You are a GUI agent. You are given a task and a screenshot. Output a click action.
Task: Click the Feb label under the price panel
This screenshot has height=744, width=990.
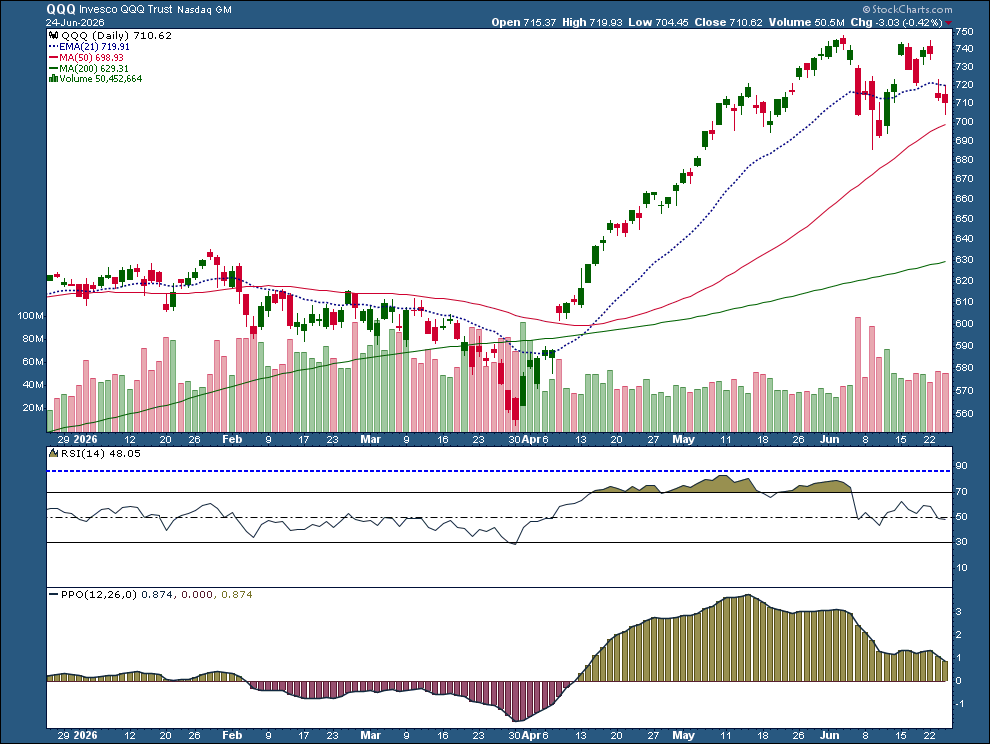point(232,439)
